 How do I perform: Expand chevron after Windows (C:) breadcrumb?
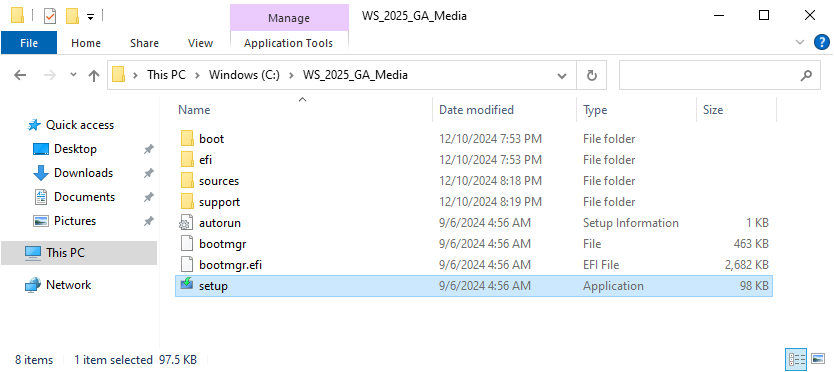[291, 75]
